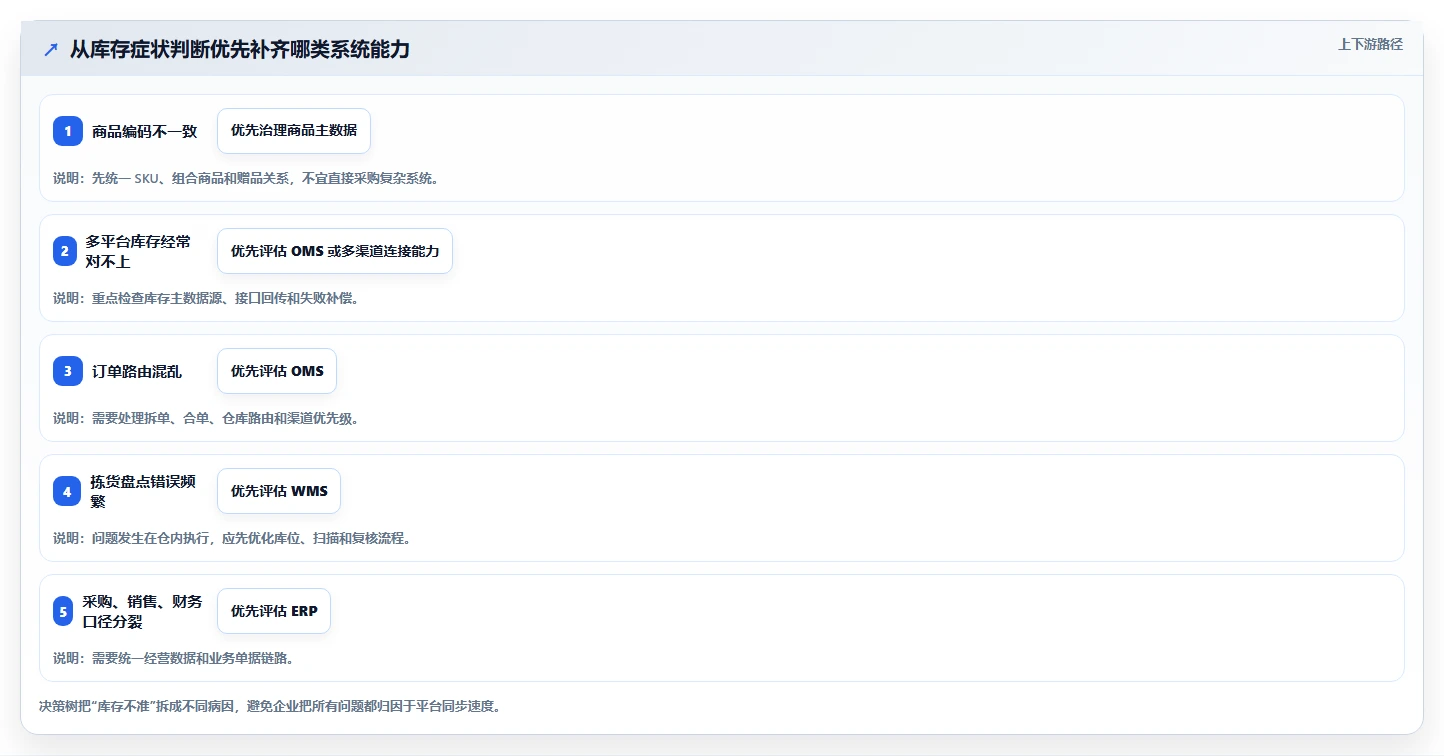This screenshot has height=756, width=1444.
Task: Click the note starting 说明：先统一 SKU
Action: (246, 178)
